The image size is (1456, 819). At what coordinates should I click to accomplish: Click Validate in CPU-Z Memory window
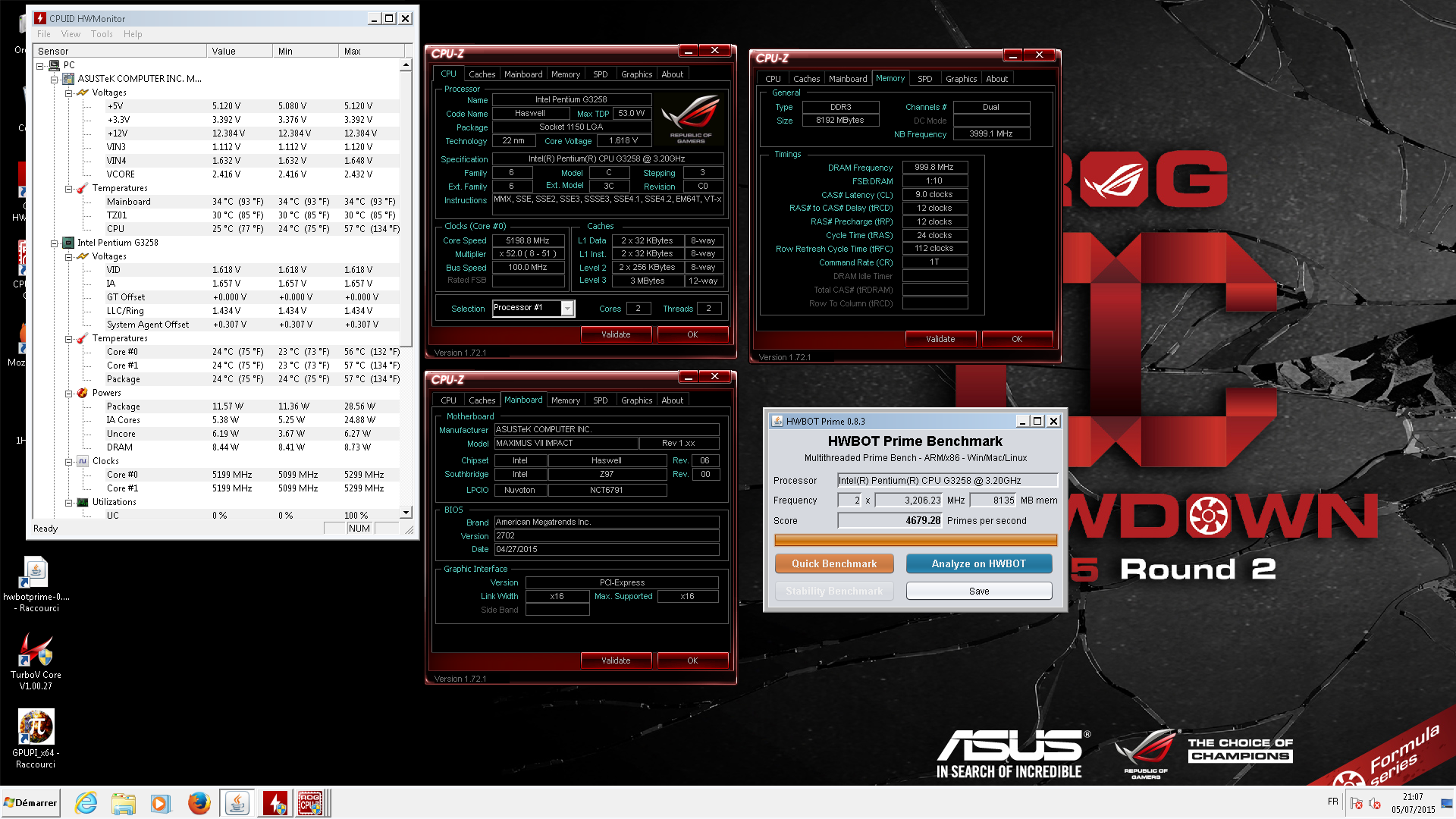[940, 339]
